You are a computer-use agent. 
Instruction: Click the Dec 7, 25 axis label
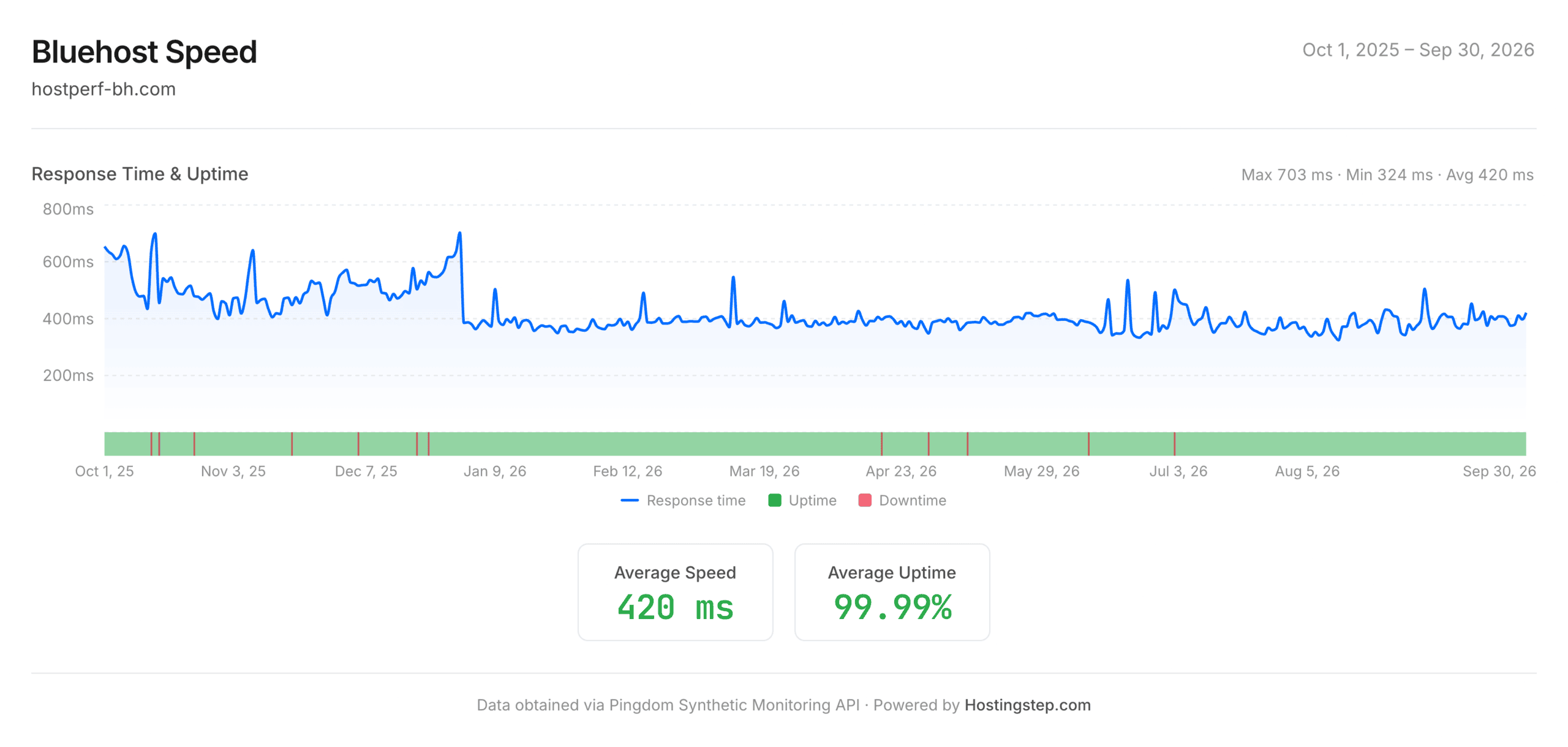(x=366, y=471)
